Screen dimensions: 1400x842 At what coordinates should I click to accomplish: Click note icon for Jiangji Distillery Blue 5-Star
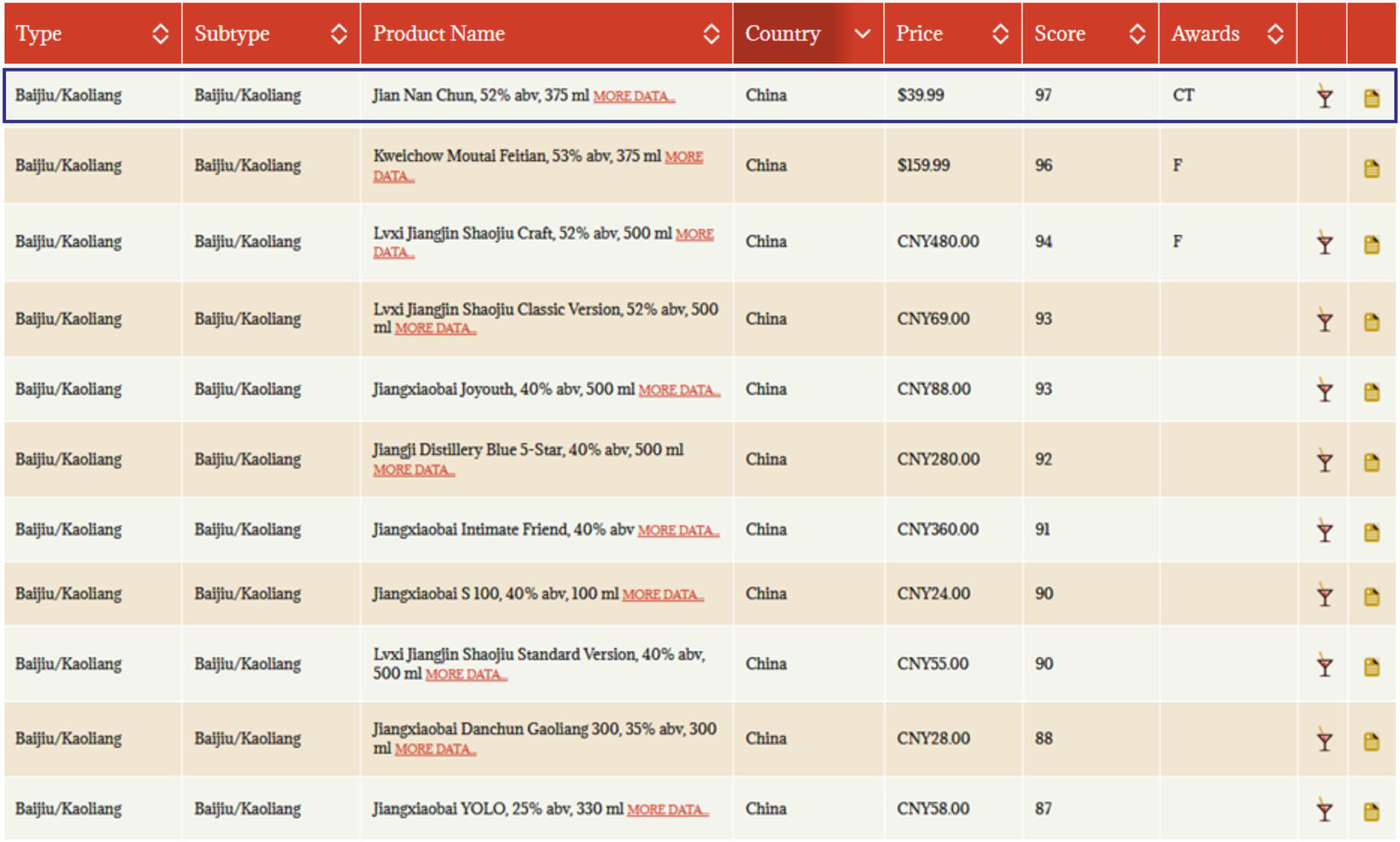click(1371, 462)
